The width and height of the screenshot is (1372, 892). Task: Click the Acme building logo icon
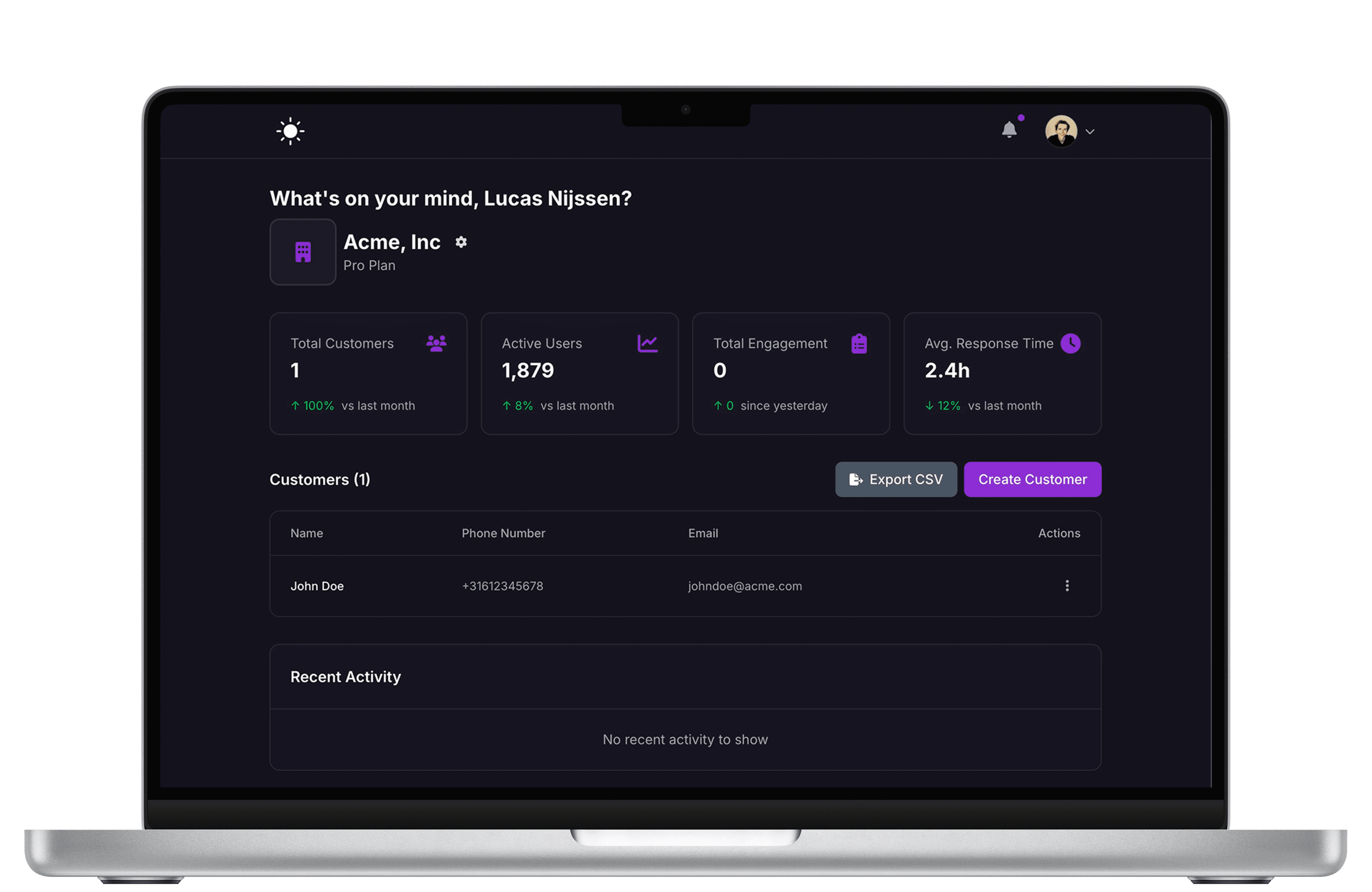tap(303, 251)
